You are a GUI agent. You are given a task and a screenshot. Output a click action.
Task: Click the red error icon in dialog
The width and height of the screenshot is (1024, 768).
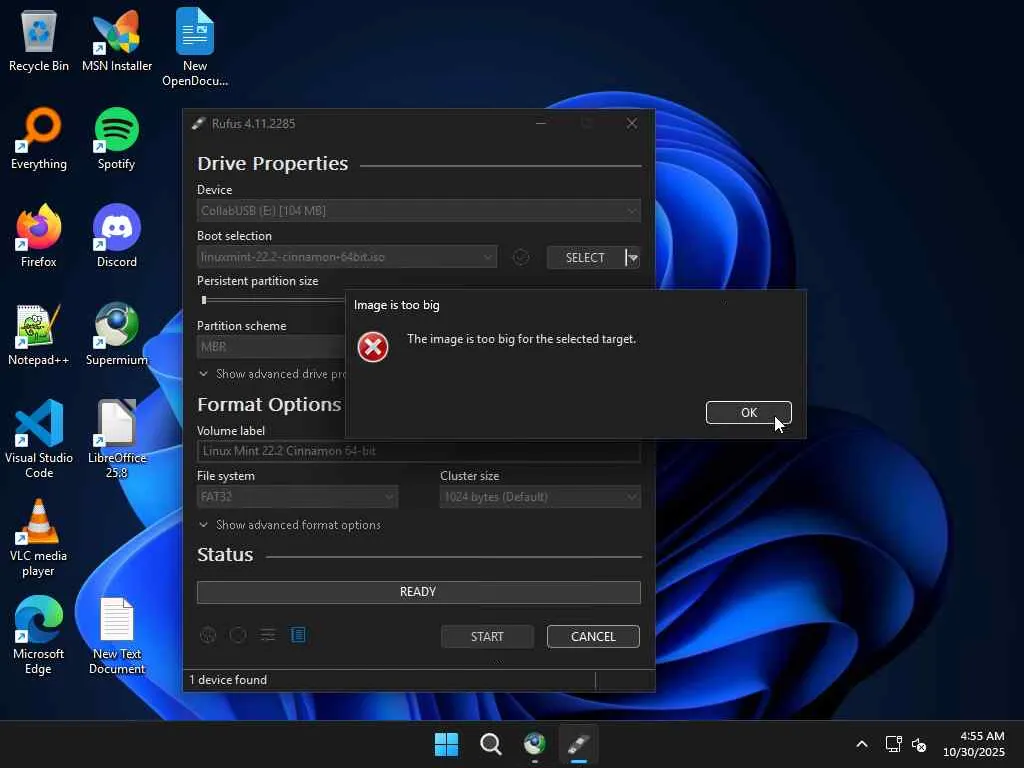[x=373, y=347]
